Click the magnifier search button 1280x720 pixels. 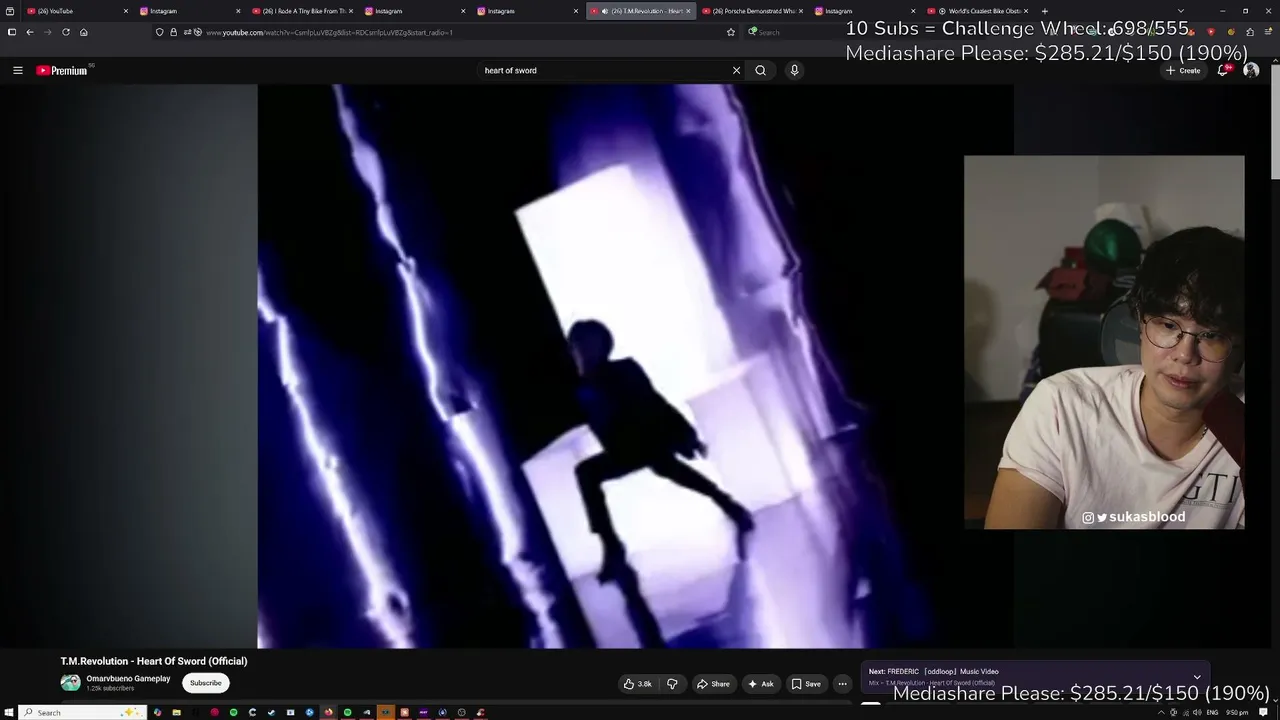(761, 70)
